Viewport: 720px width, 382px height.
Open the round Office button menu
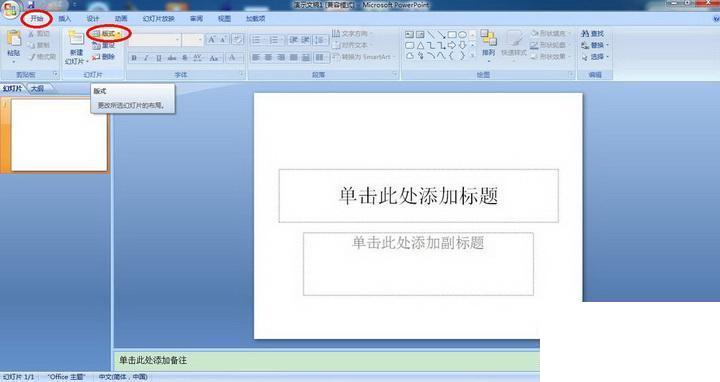click(x=10, y=10)
